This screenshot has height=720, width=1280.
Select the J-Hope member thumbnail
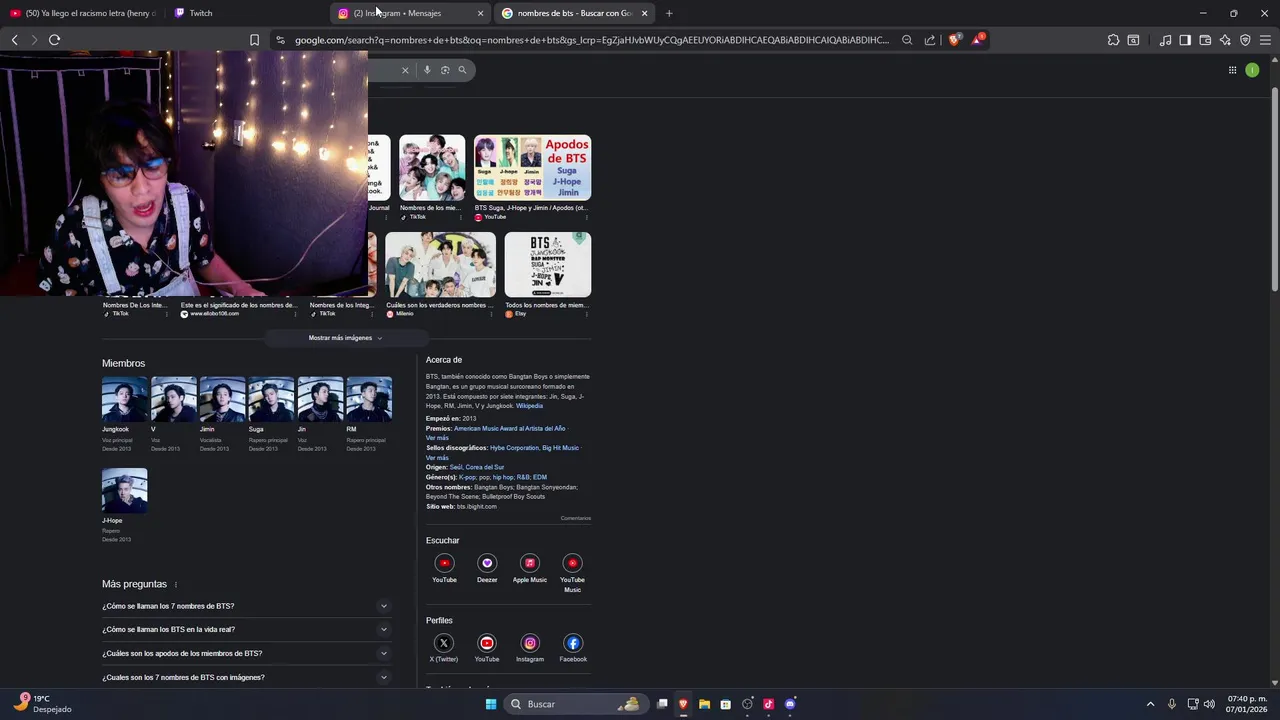(x=124, y=490)
